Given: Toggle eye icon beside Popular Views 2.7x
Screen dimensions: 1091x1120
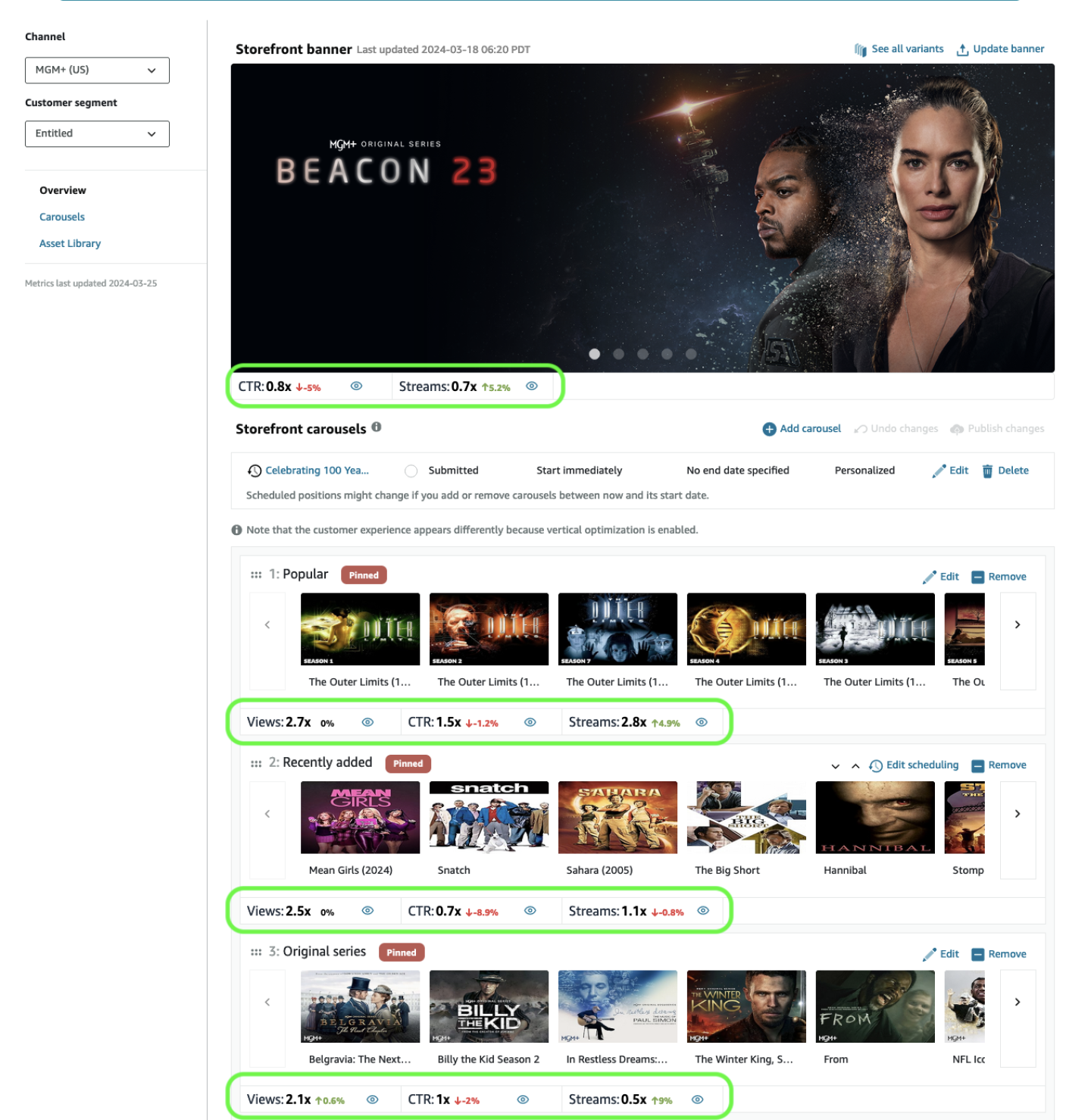Looking at the screenshot, I should click(x=367, y=722).
